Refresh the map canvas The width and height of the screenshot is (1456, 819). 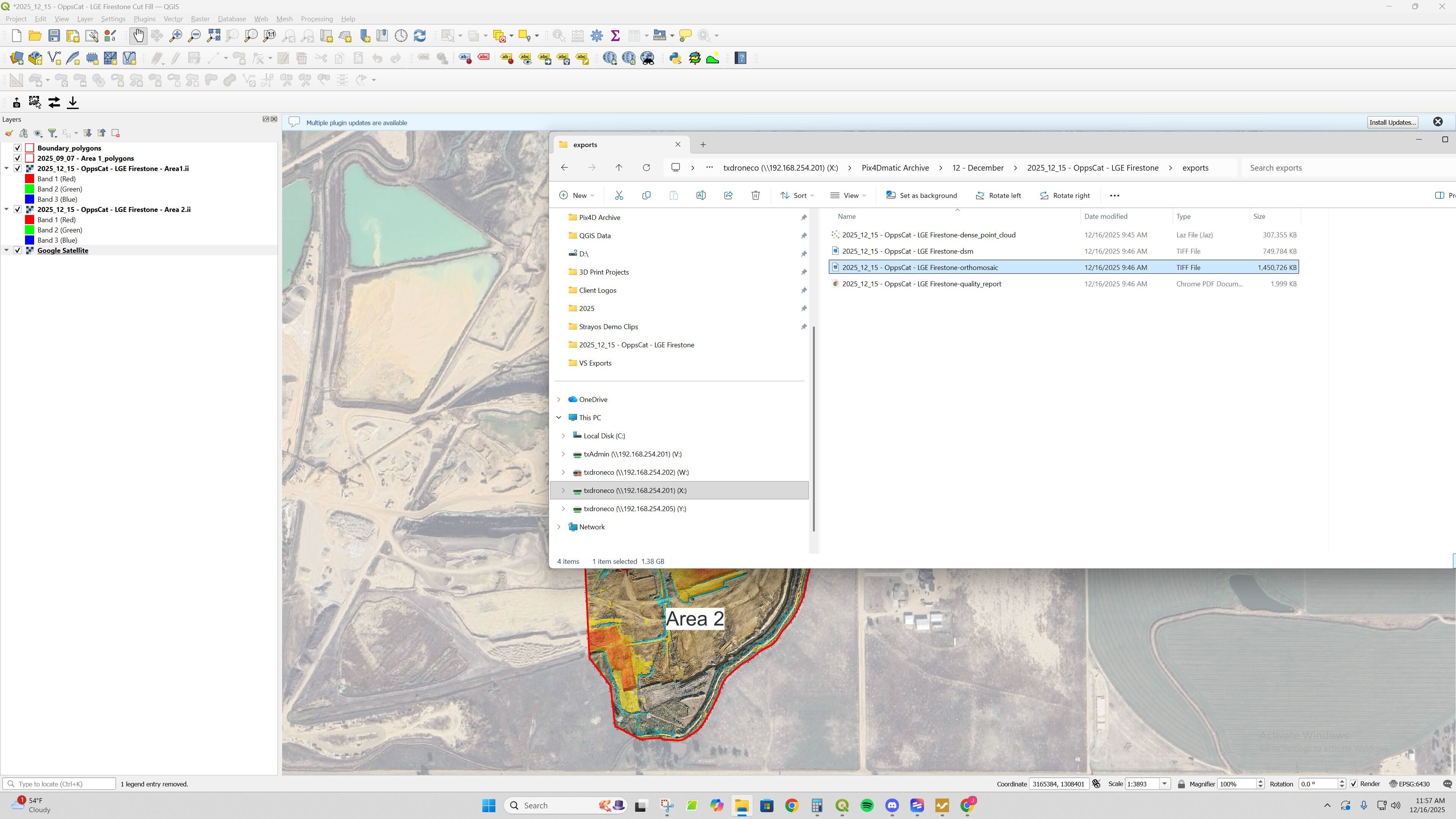420,36
